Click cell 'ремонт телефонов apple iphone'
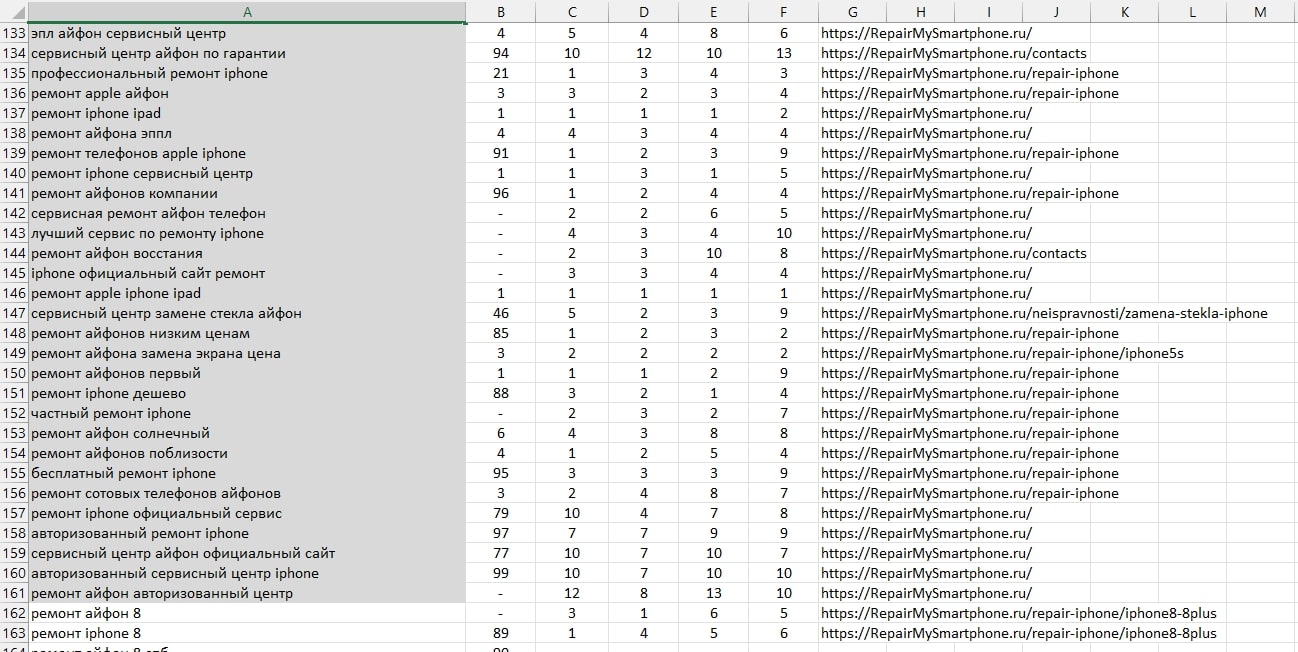This screenshot has height=652, width=1298. tap(247, 153)
